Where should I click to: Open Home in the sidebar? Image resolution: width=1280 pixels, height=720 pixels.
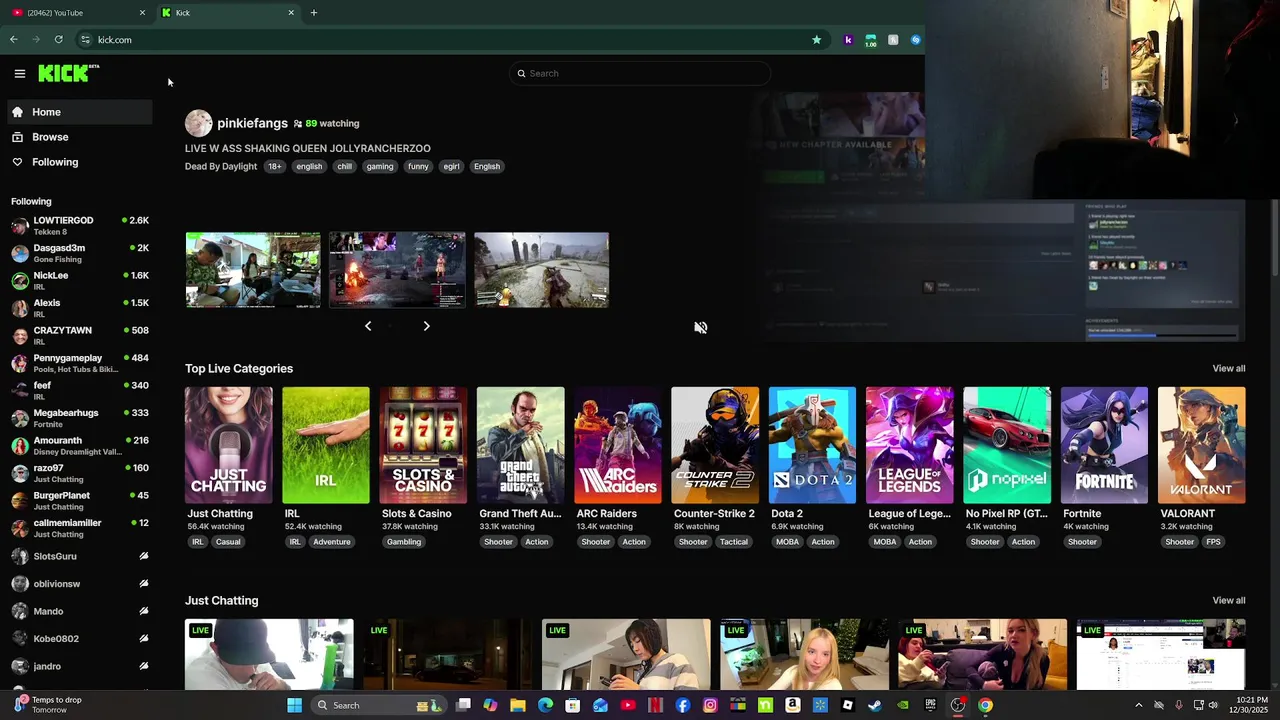(80, 112)
